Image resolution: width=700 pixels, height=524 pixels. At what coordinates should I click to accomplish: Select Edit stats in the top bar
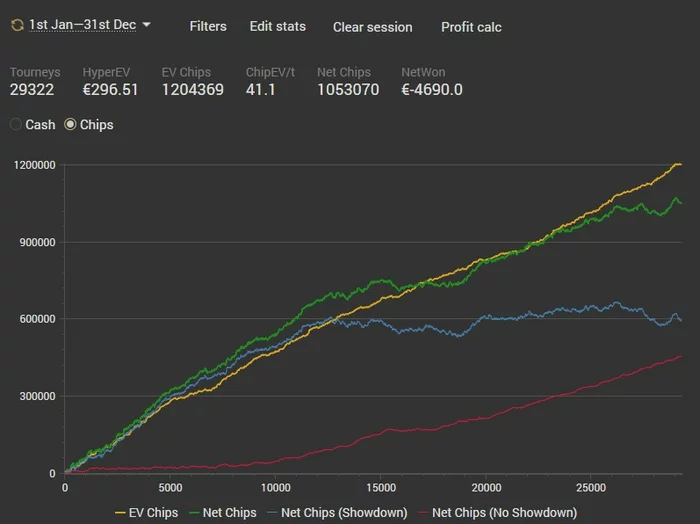click(x=278, y=26)
